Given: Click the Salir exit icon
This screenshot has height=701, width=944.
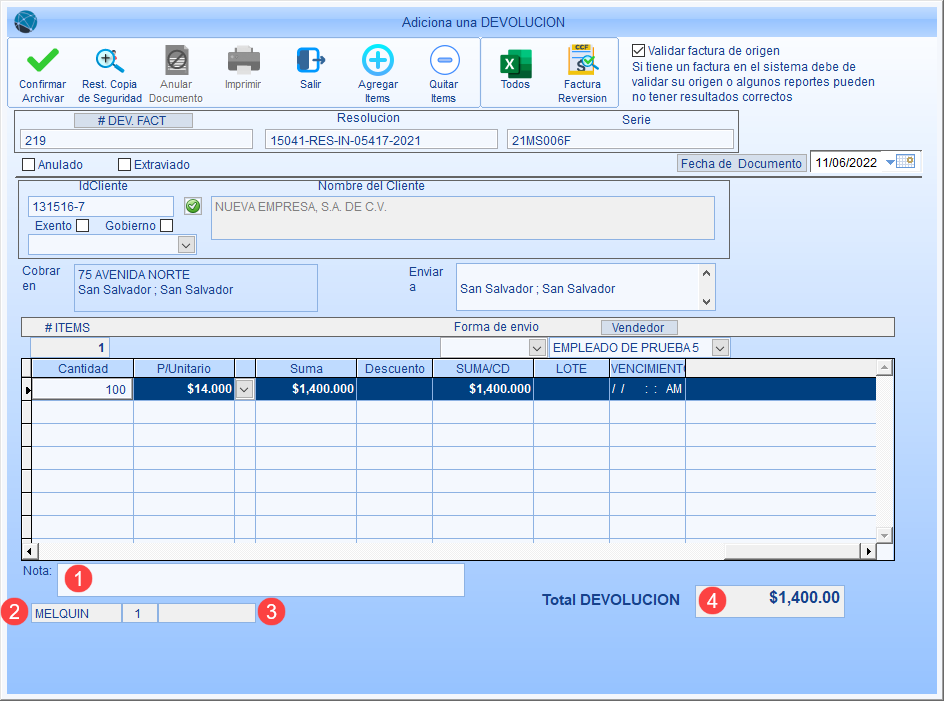Looking at the screenshot, I should point(311,60).
